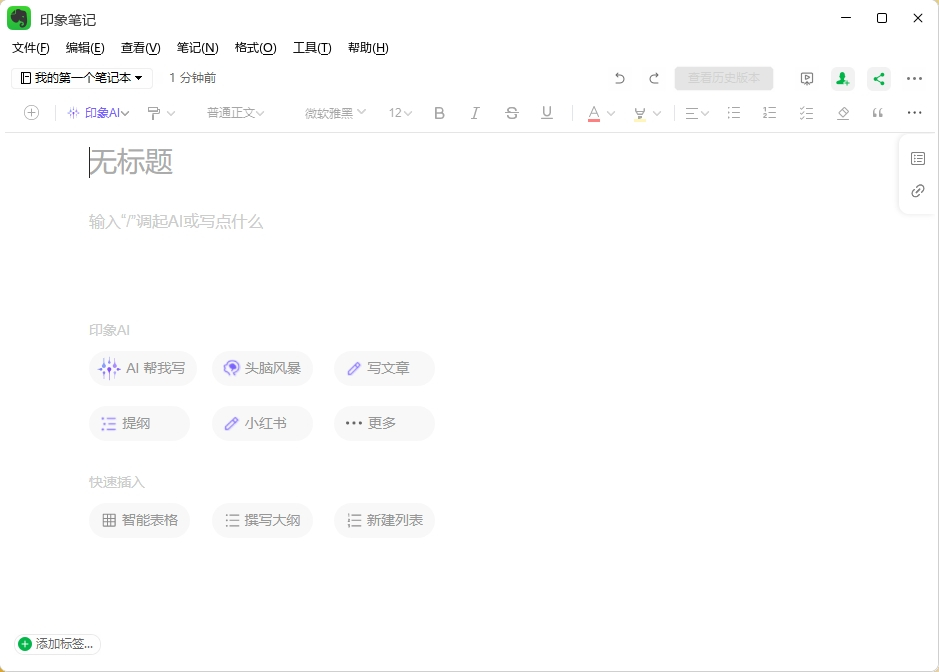
Task: Click 添加标签 to add a tag
Action: point(57,644)
